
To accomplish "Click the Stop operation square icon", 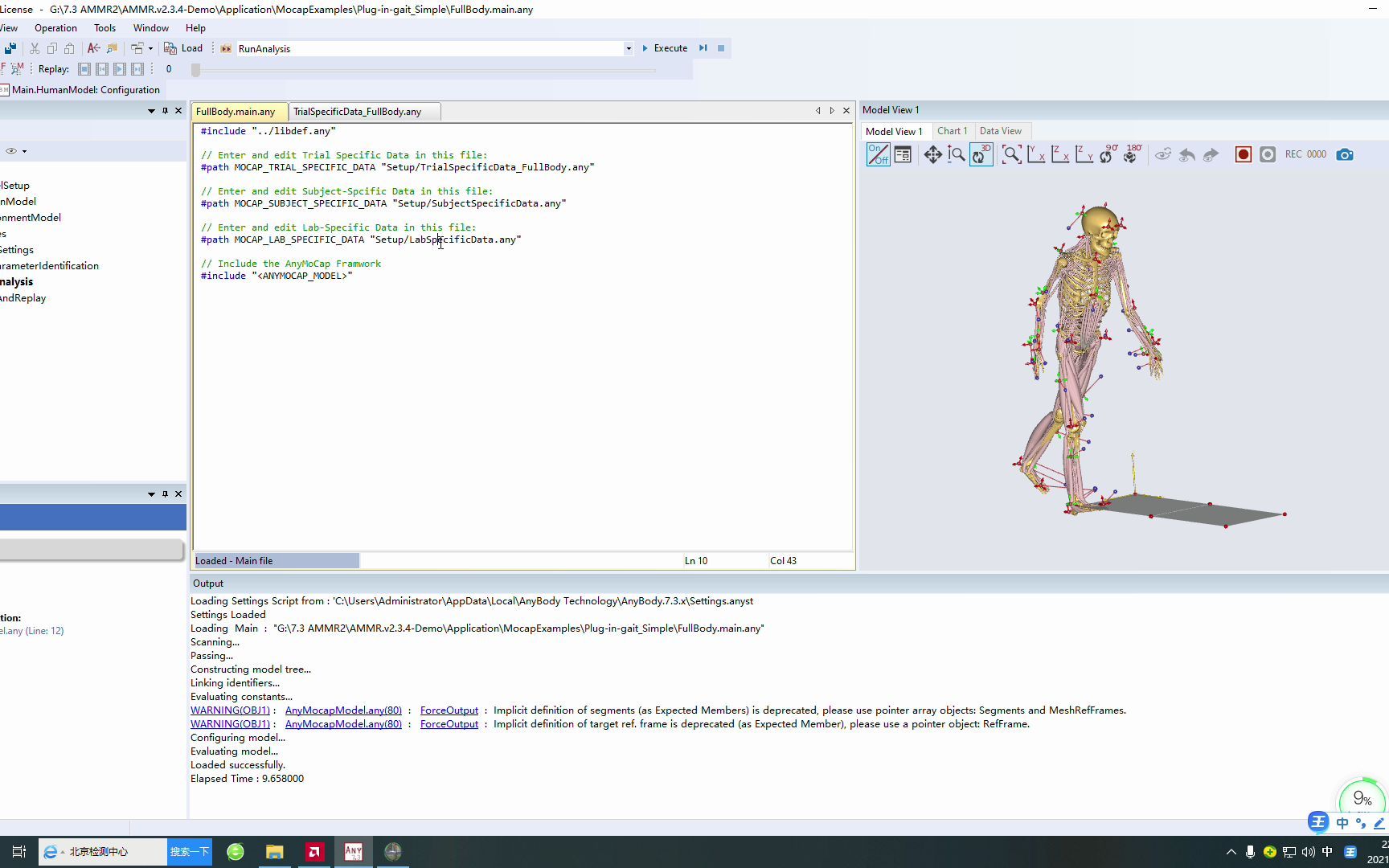I will (721, 48).
